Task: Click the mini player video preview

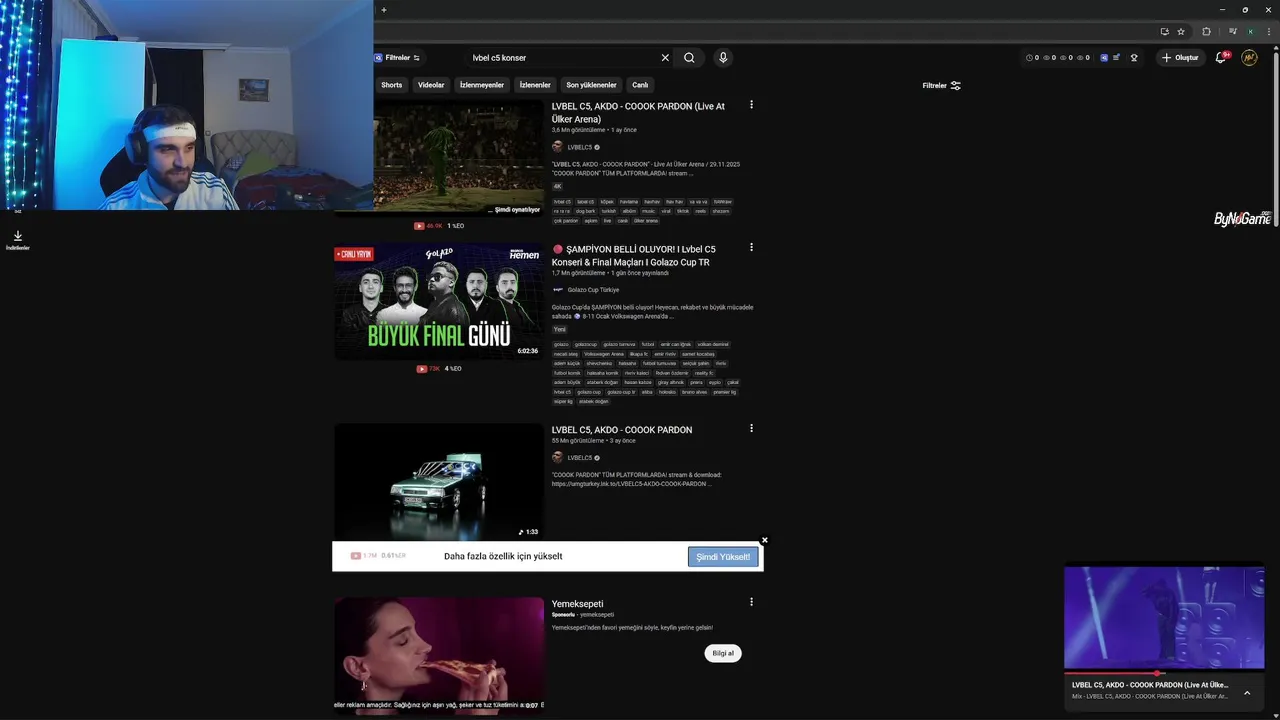Action: click(1164, 617)
